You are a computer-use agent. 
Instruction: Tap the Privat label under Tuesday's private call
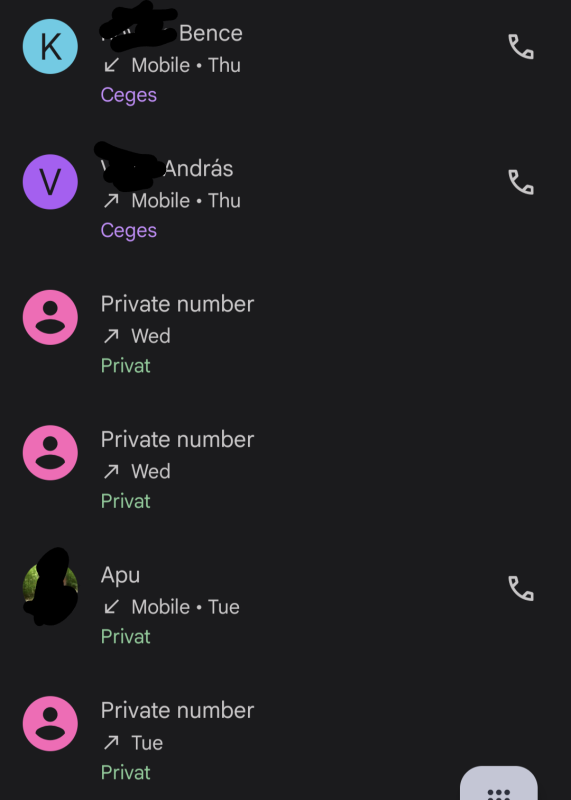point(126,772)
